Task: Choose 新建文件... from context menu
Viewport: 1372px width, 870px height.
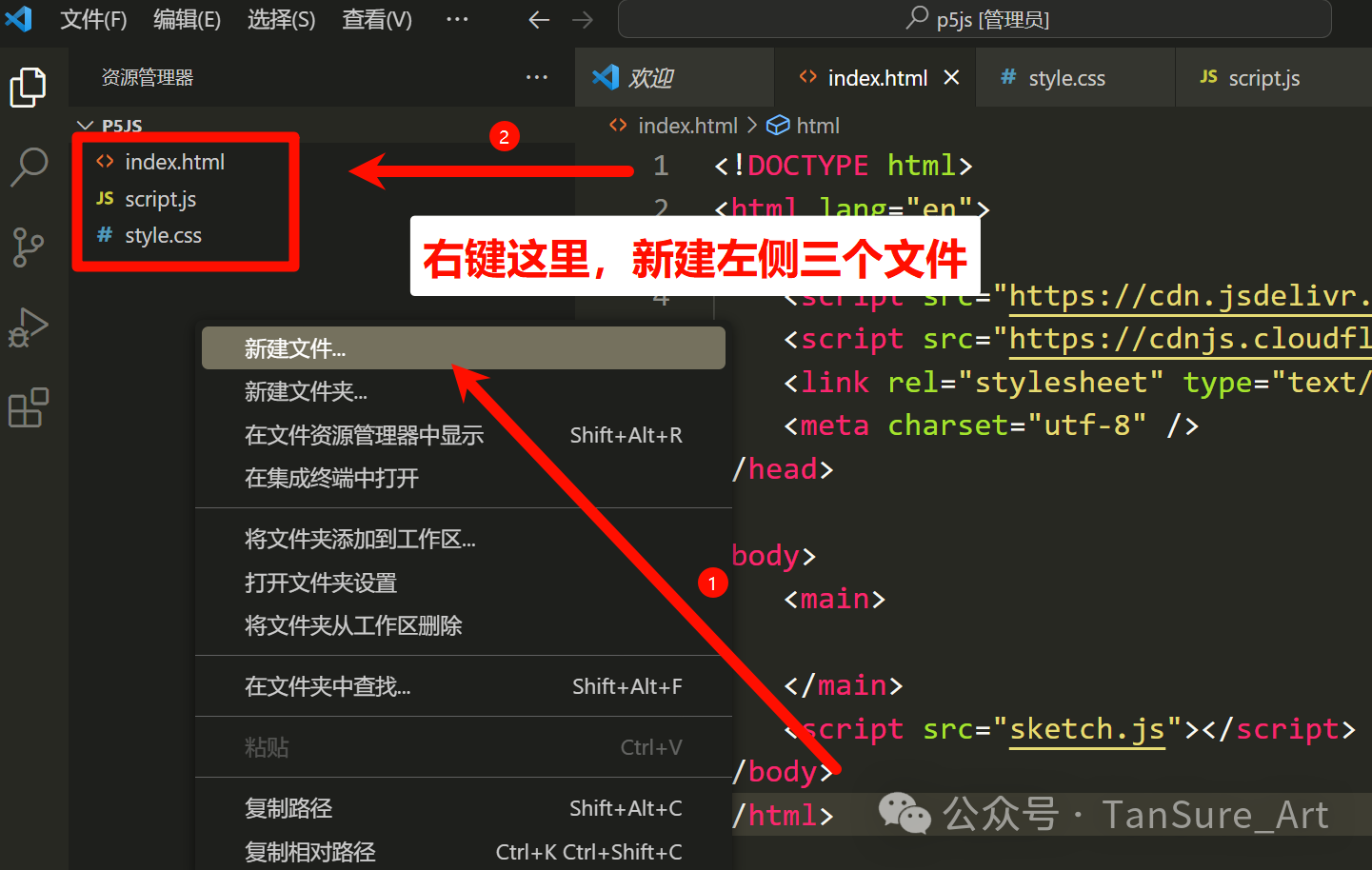Action: tap(464, 348)
